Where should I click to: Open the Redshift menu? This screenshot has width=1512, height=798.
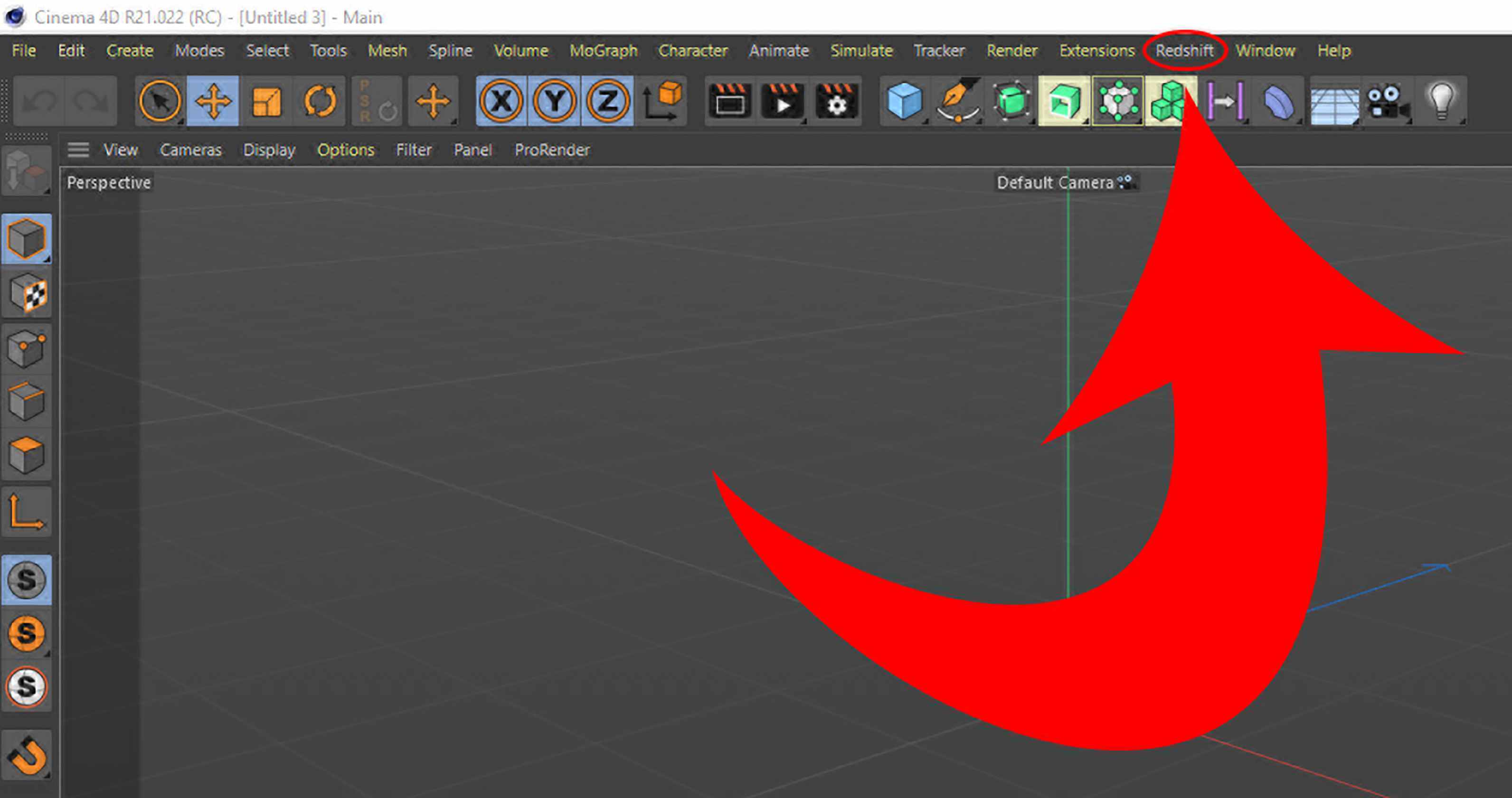point(1184,50)
